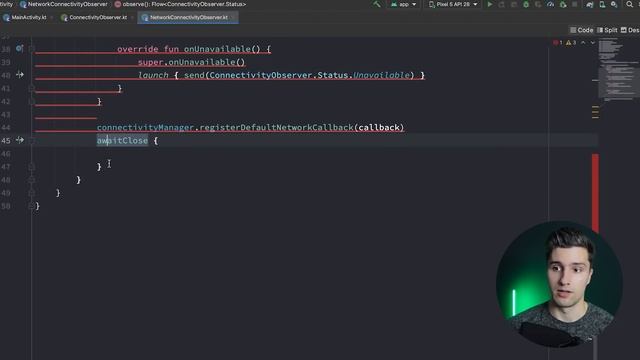Image resolution: width=640 pixels, height=360 pixels.
Task: Click Kotlin class icon in NetworkConnectivityObserver breadcrumb
Action: 23,4
